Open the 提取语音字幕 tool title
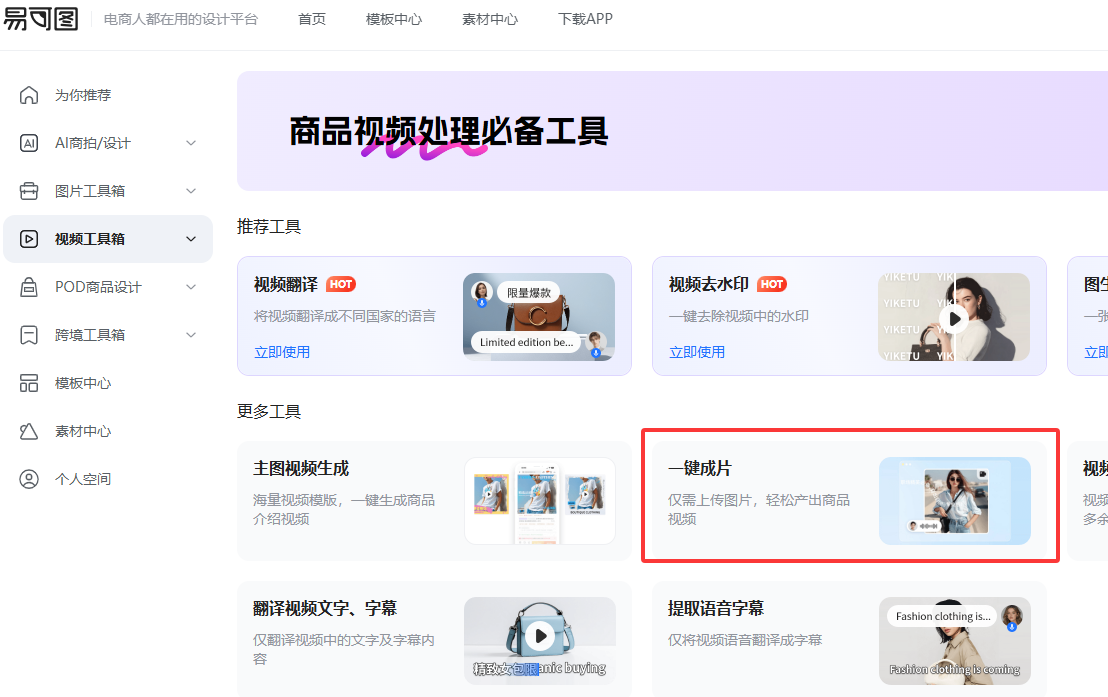The height and width of the screenshot is (697, 1108). click(716, 608)
